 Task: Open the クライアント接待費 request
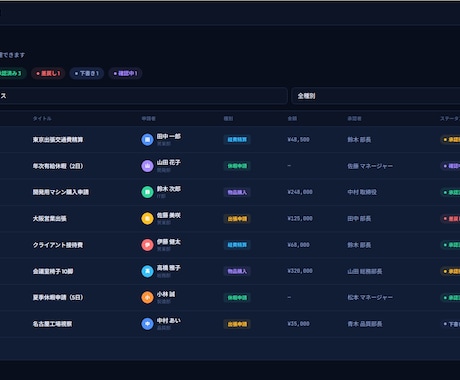click(x=58, y=245)
